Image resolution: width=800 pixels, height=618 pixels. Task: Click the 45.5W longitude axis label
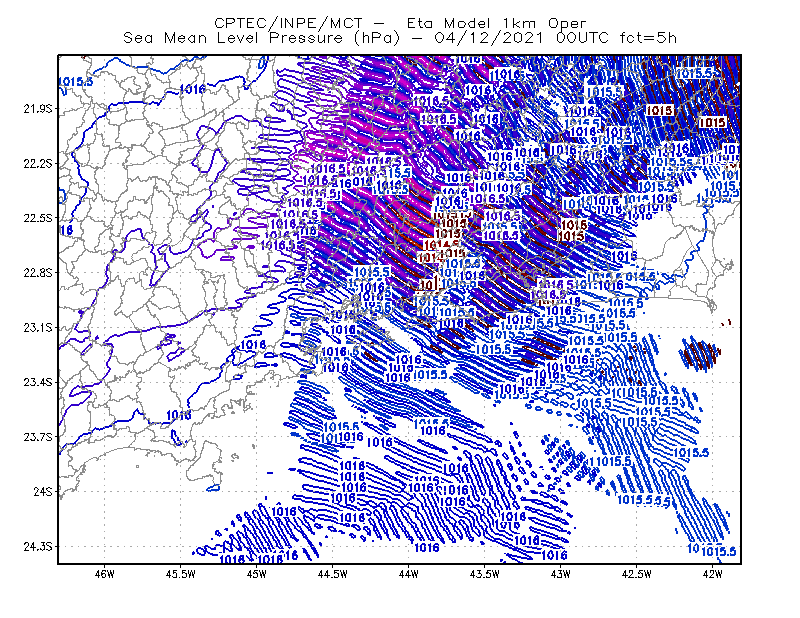coord(181,574)
